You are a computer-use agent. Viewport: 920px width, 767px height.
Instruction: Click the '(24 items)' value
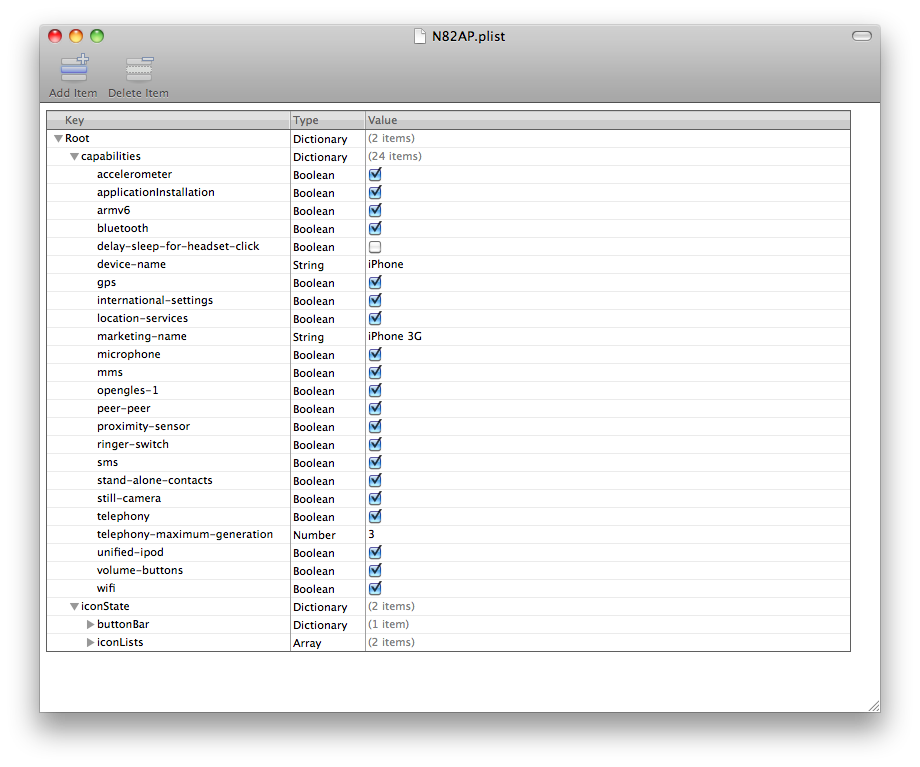(x=395, y=157)
